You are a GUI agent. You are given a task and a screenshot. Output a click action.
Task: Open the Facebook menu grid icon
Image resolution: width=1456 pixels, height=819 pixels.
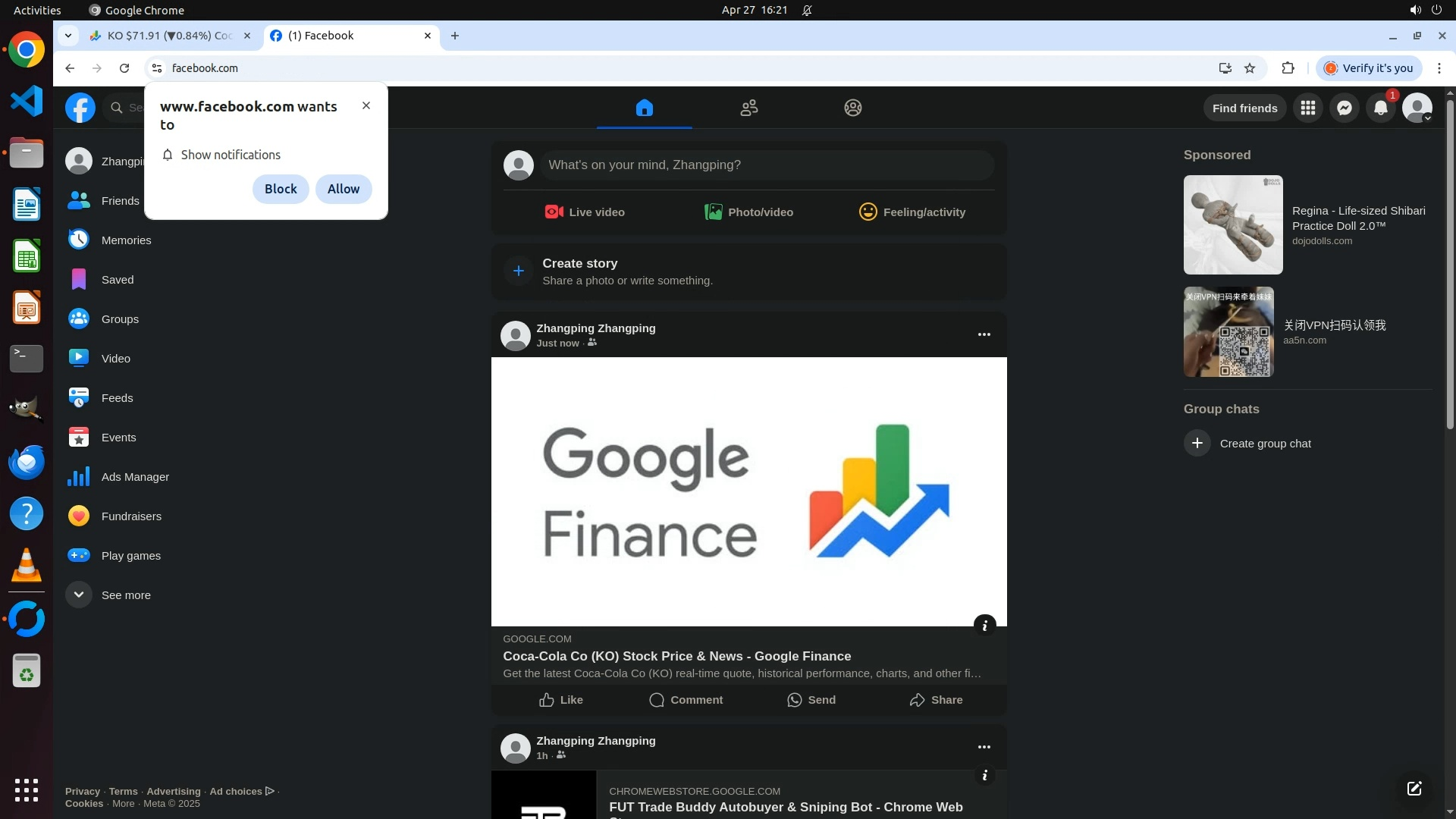click(x=1308, y=108)
